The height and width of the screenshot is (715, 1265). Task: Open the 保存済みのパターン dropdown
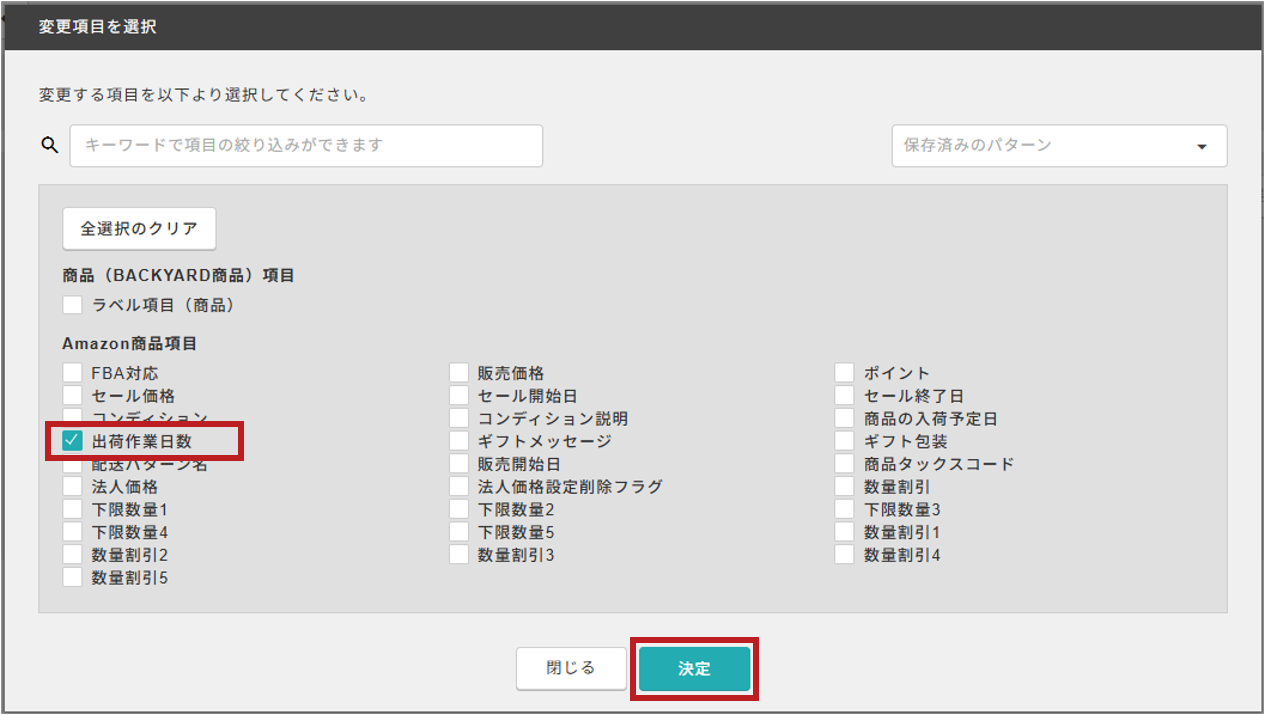coord(1059,145)
